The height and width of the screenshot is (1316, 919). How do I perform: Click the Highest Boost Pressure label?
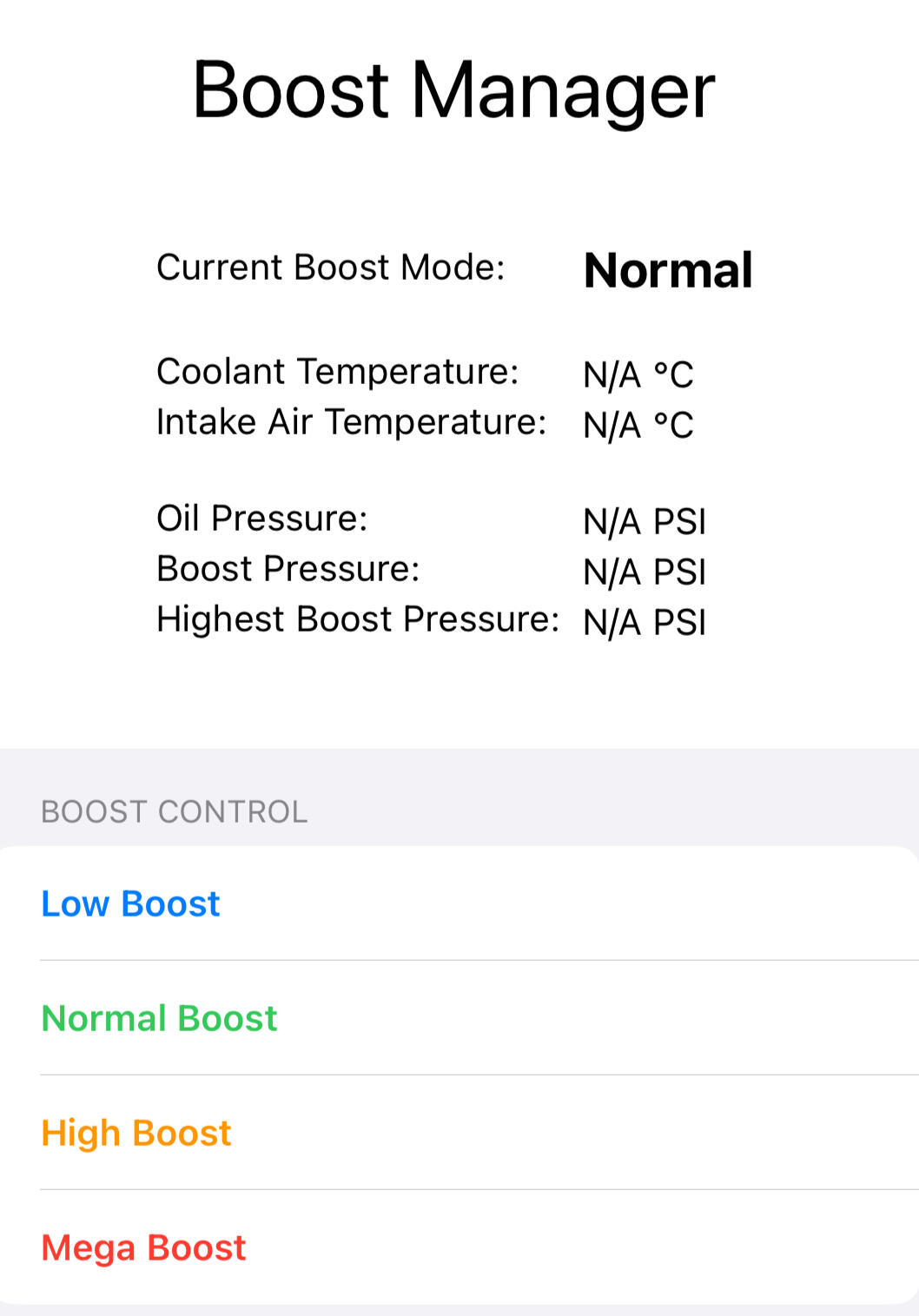357,619
